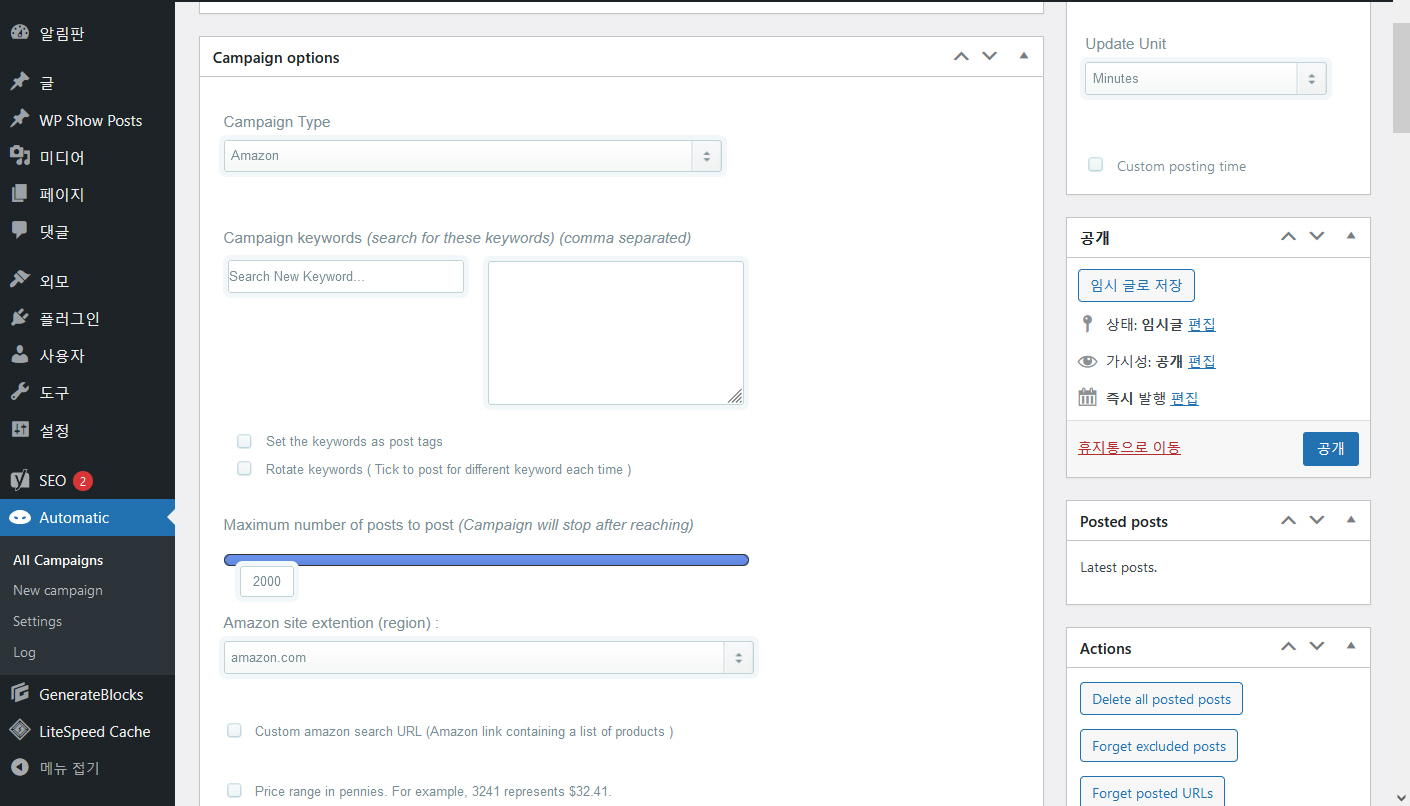
Task: Open the Campaign Type dropdown
Action: [472, 156]
